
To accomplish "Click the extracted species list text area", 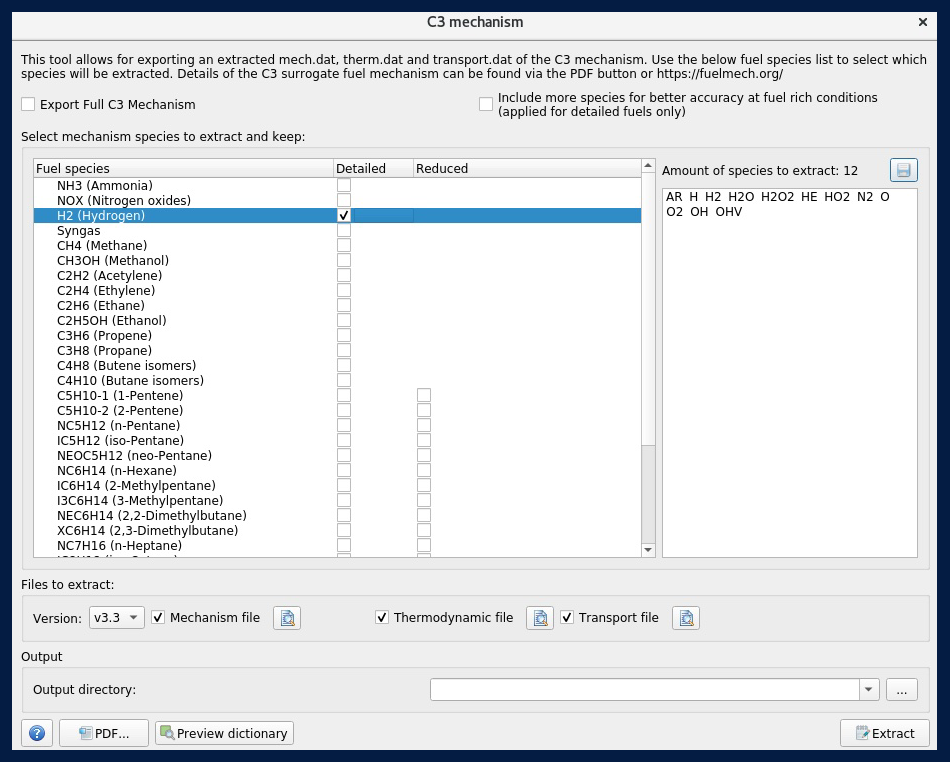I will click(789, 373).
